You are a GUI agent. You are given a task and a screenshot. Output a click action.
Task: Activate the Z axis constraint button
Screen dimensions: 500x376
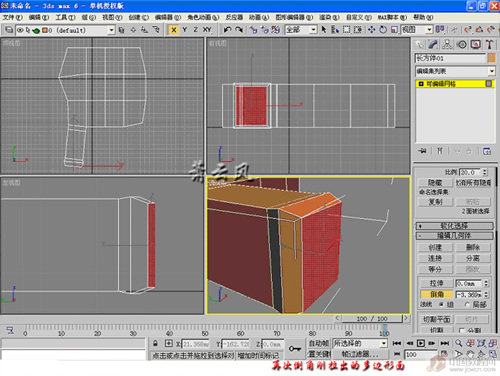(x=195, y=30)
